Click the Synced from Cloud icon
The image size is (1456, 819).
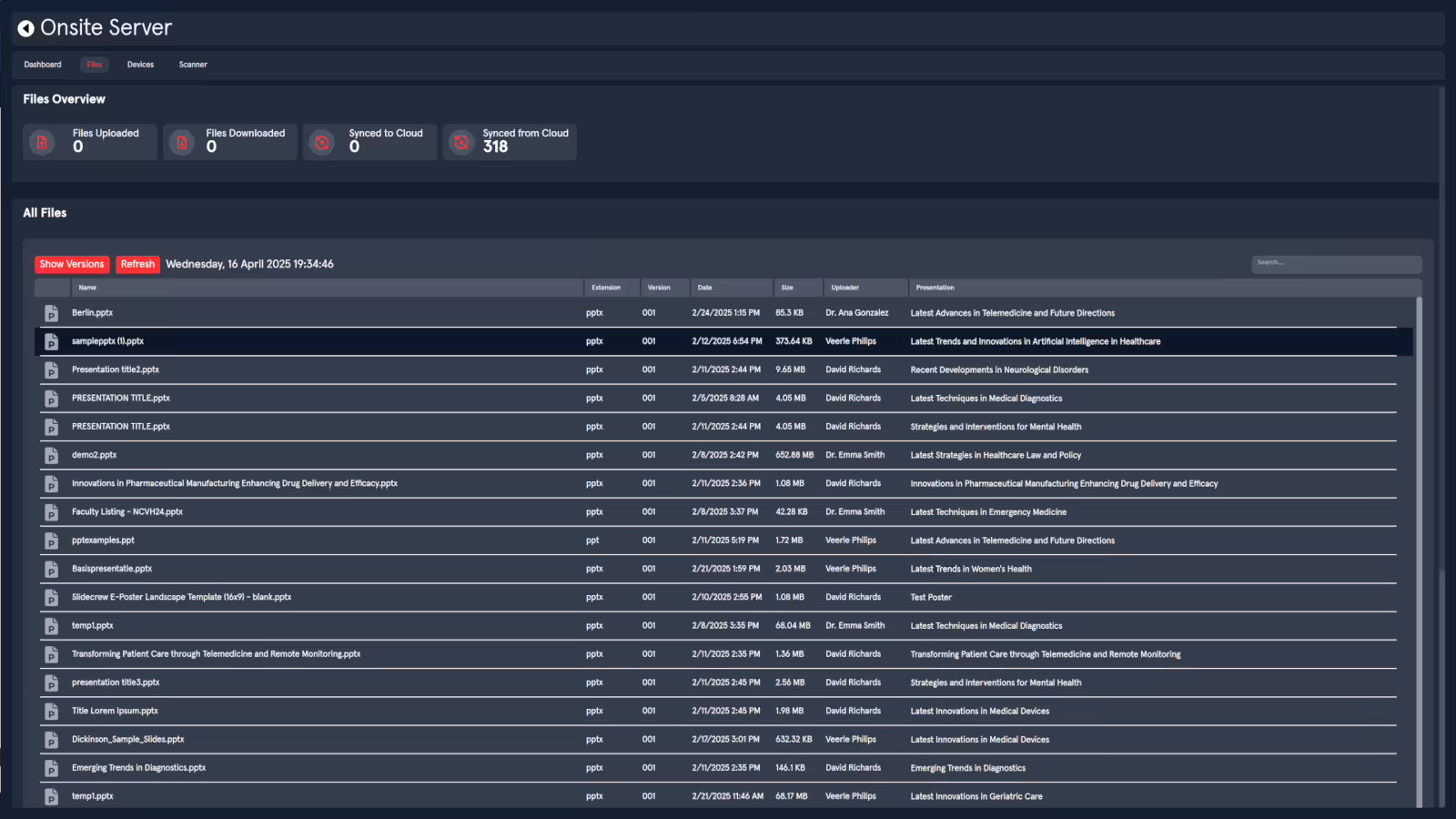pyautogui.click(x=461, y=142)
